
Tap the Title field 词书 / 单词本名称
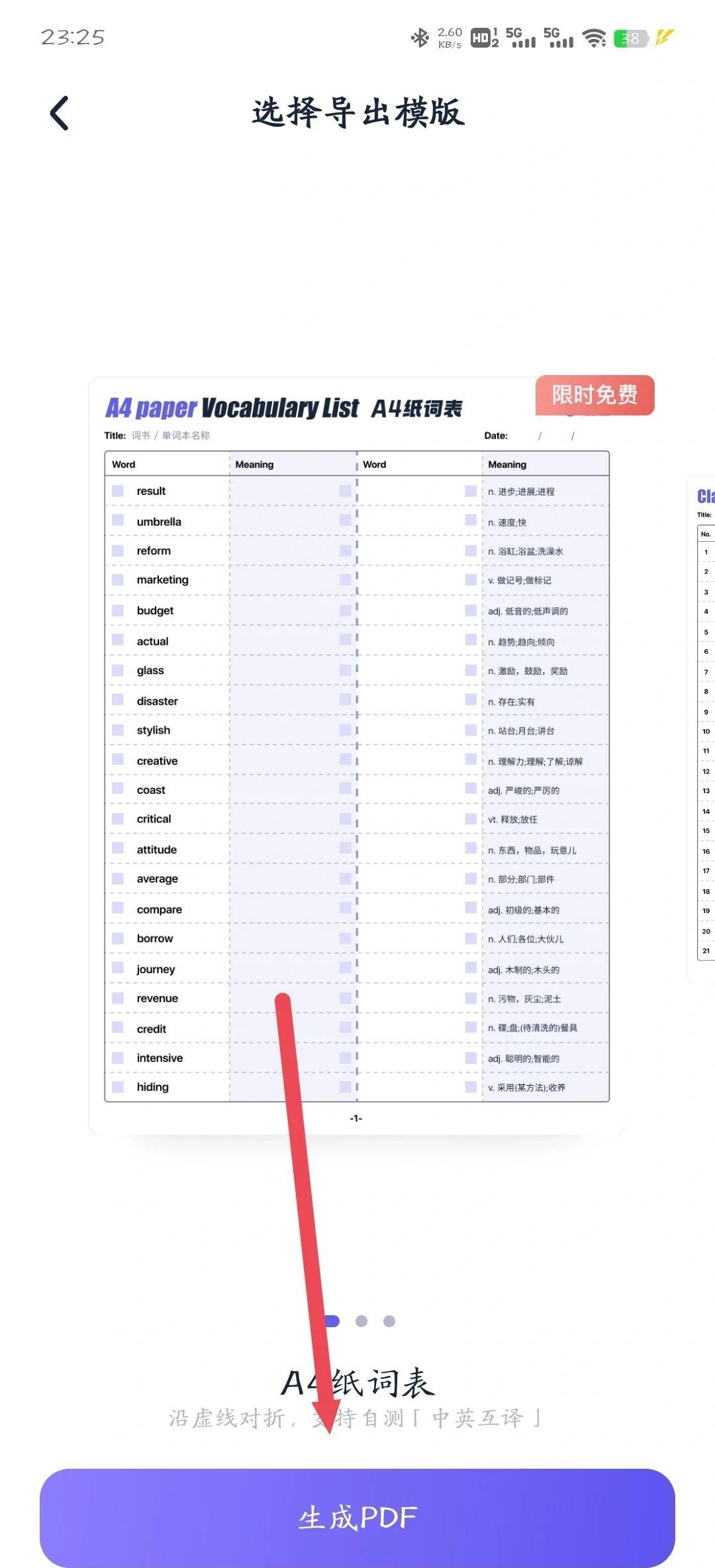(x=170, y=435)
